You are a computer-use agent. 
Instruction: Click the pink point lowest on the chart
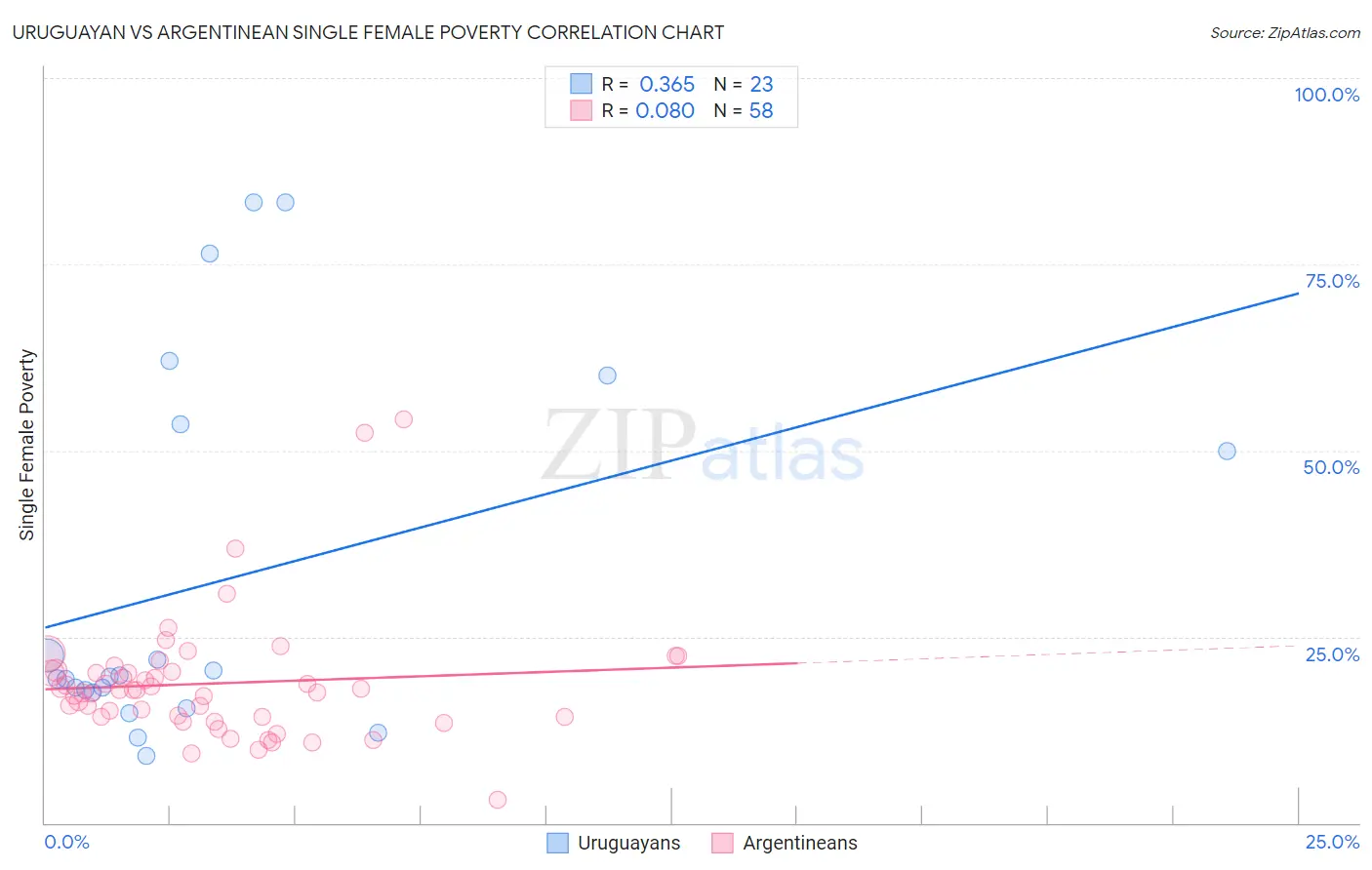pyautogui.click(x=498, y=800)
